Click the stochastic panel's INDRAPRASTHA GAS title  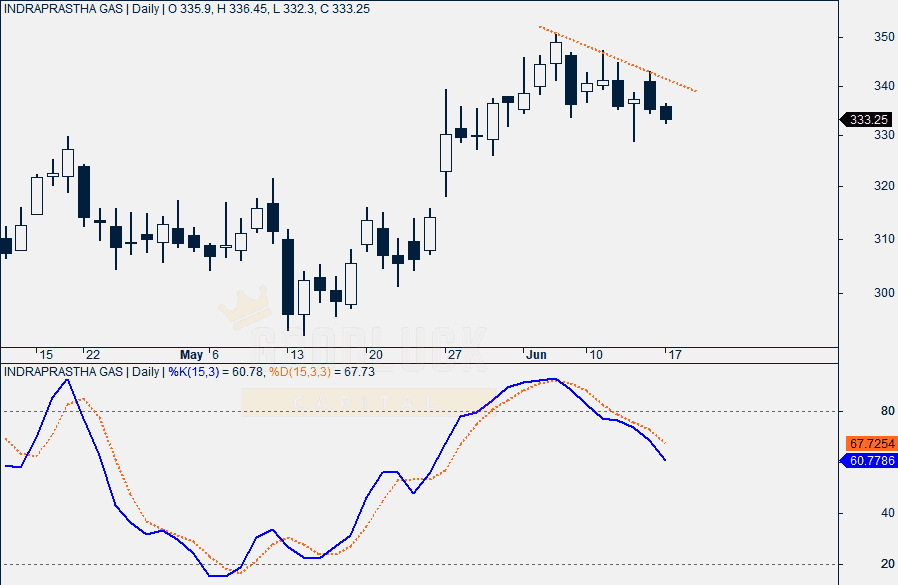click(x=64, y=372)
